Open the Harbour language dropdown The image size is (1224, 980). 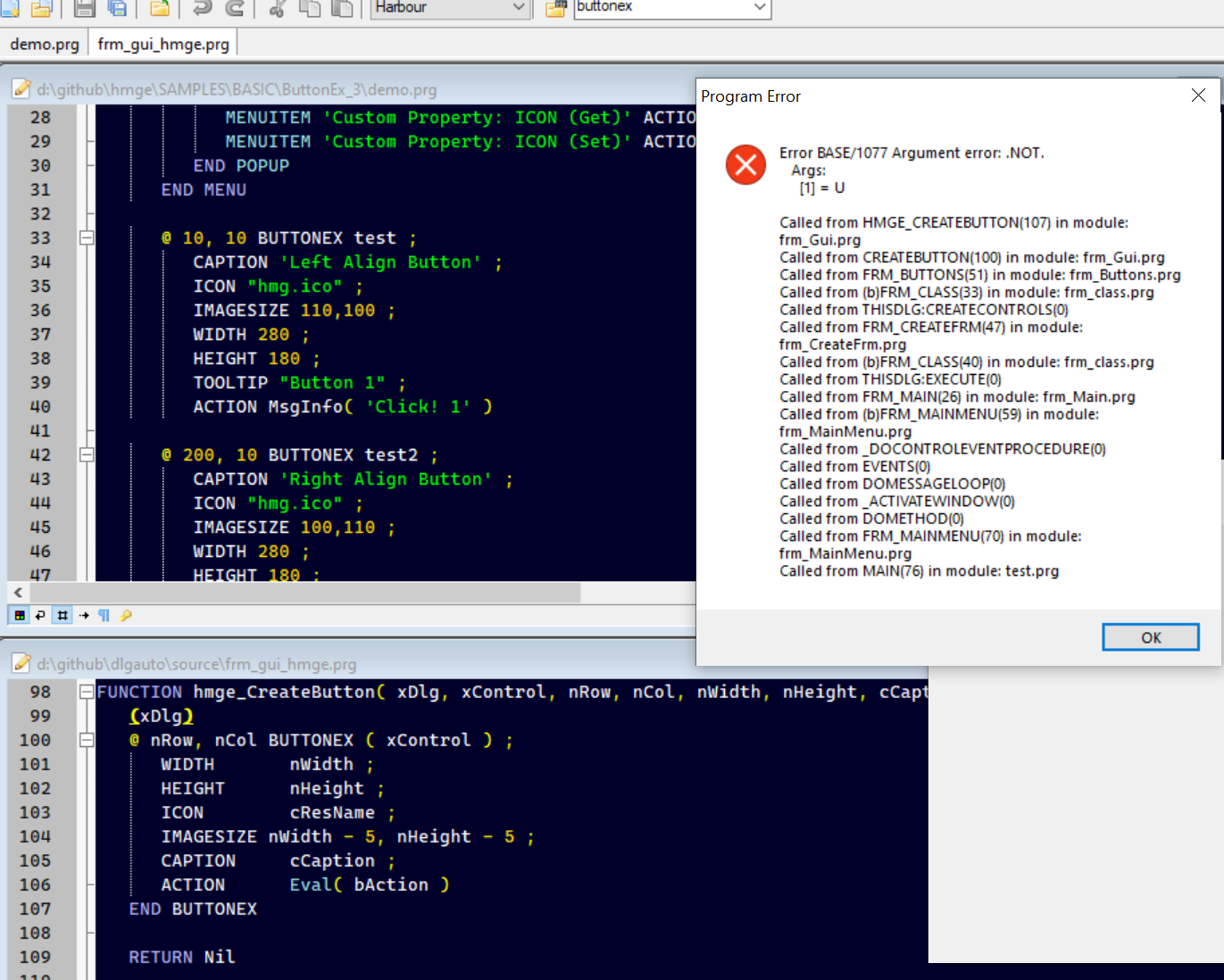518,7
